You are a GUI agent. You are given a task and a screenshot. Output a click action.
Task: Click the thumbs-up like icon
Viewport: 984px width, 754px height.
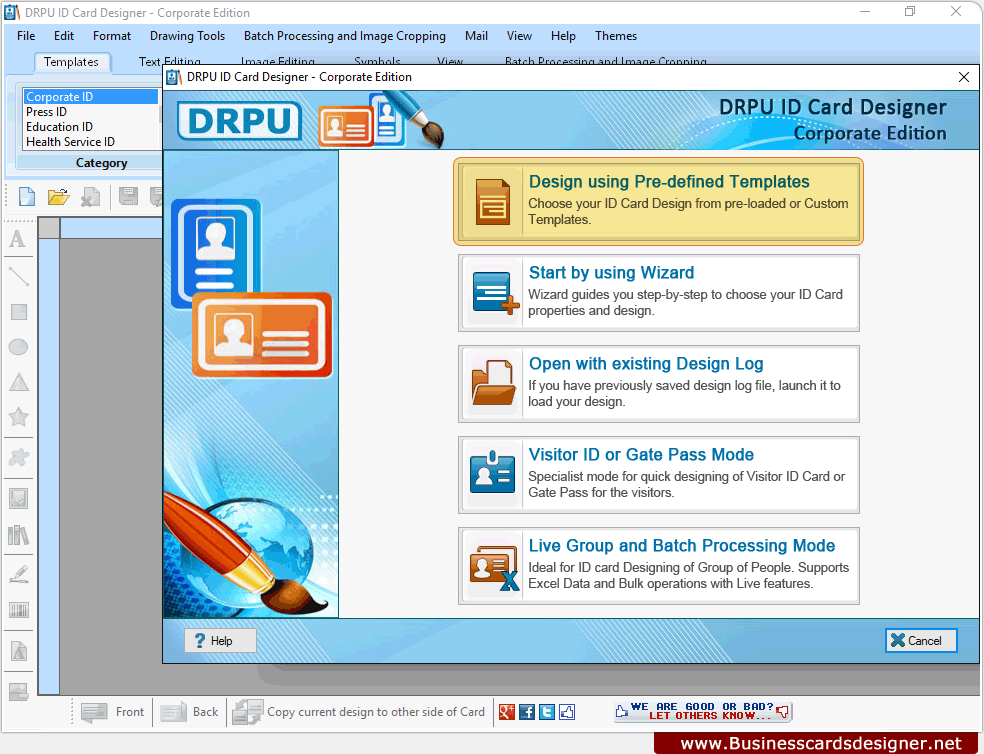click(567, 712)
